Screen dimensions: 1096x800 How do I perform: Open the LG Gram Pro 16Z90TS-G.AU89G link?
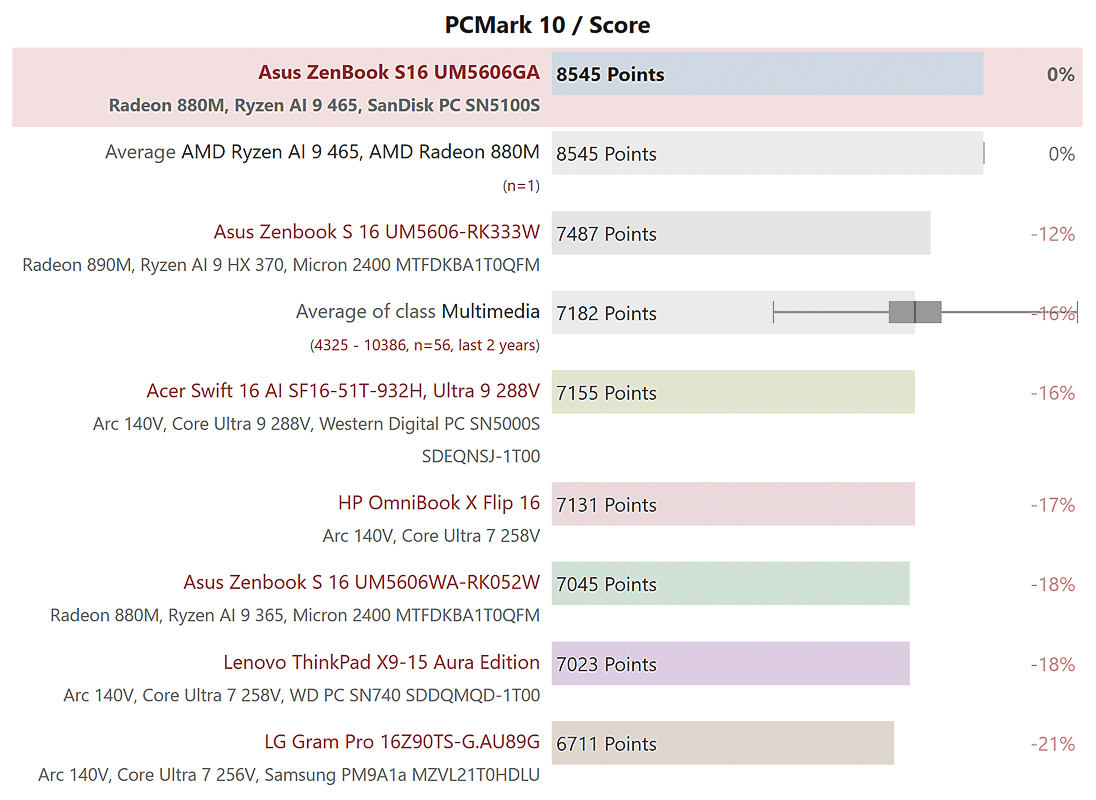(x=402, y=742)
